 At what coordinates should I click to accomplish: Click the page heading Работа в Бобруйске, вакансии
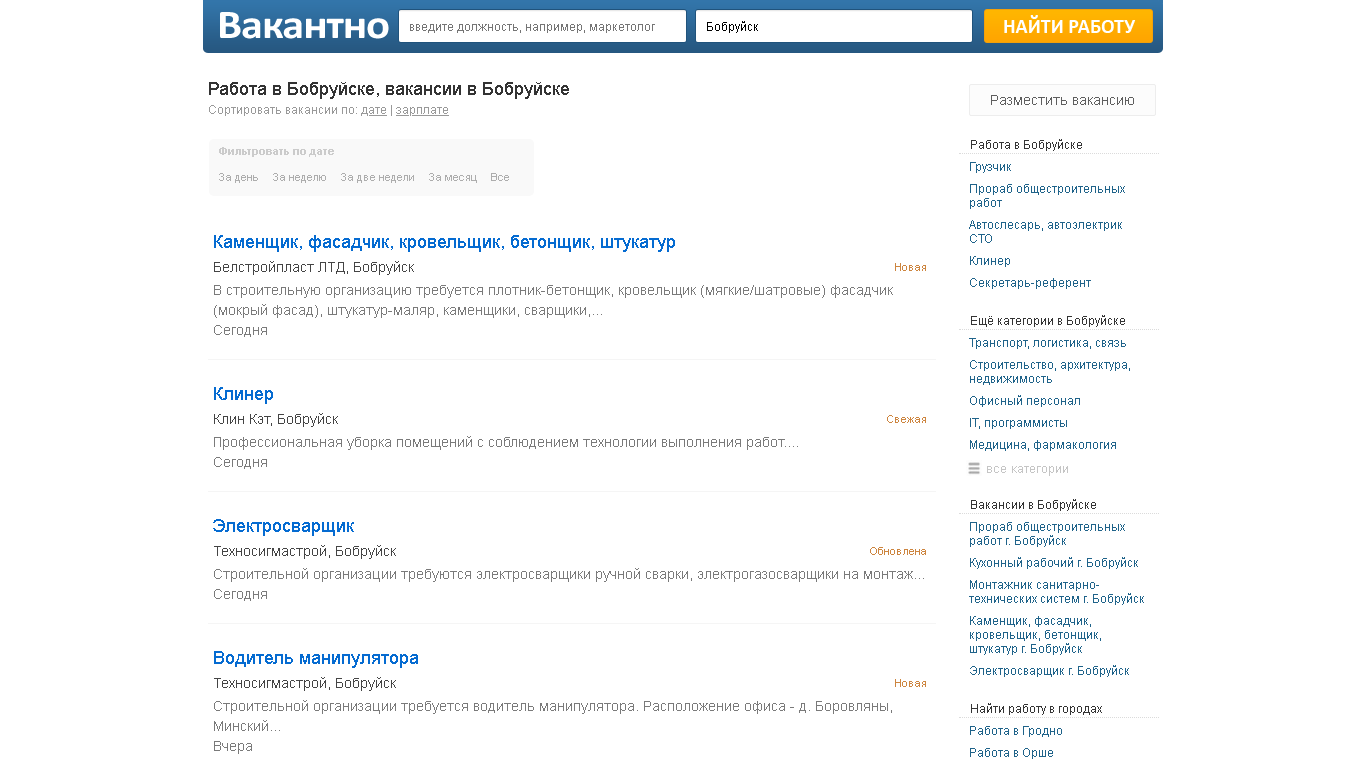[x=389, y=89]
